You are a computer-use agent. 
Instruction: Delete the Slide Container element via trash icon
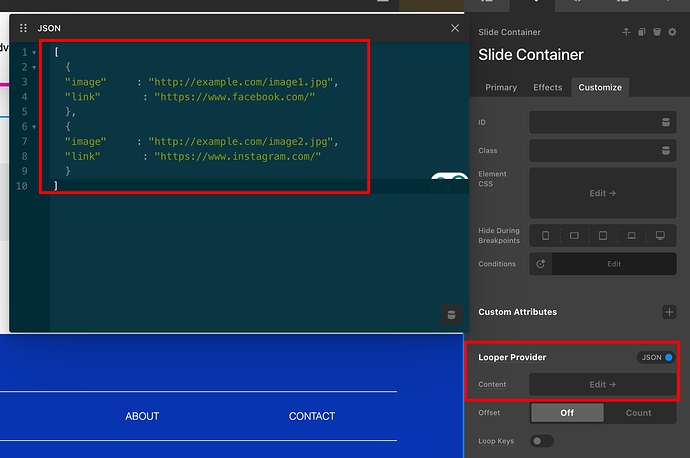pos(657,32)
